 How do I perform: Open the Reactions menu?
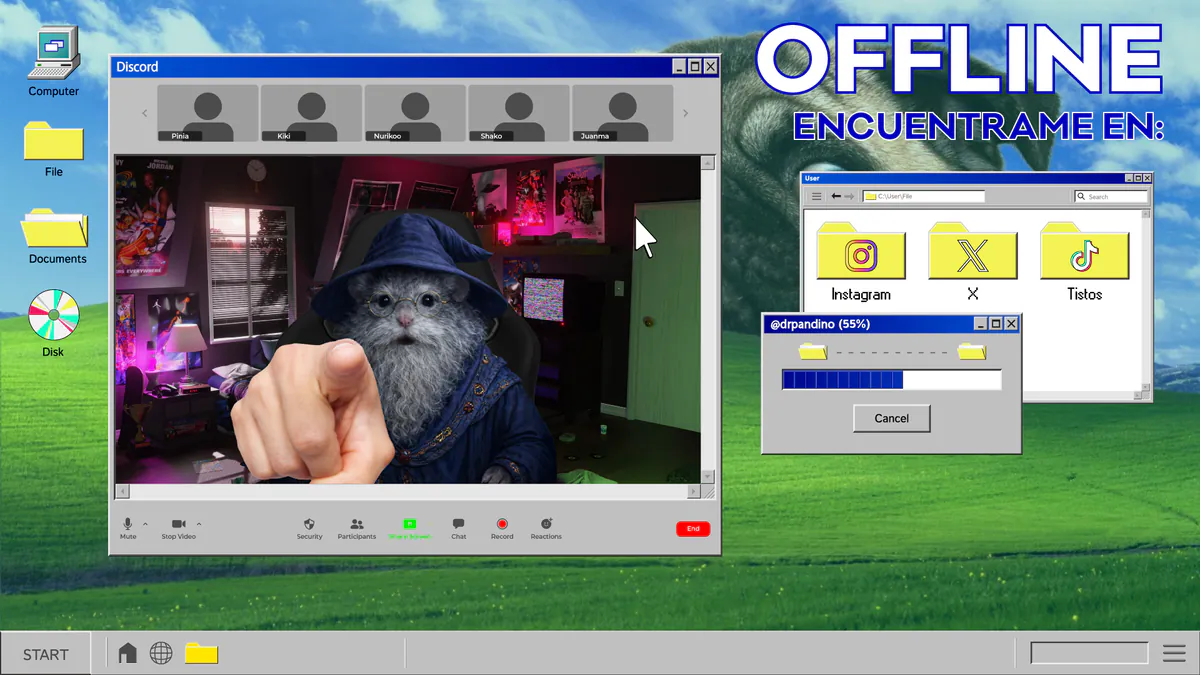point(546,528)
